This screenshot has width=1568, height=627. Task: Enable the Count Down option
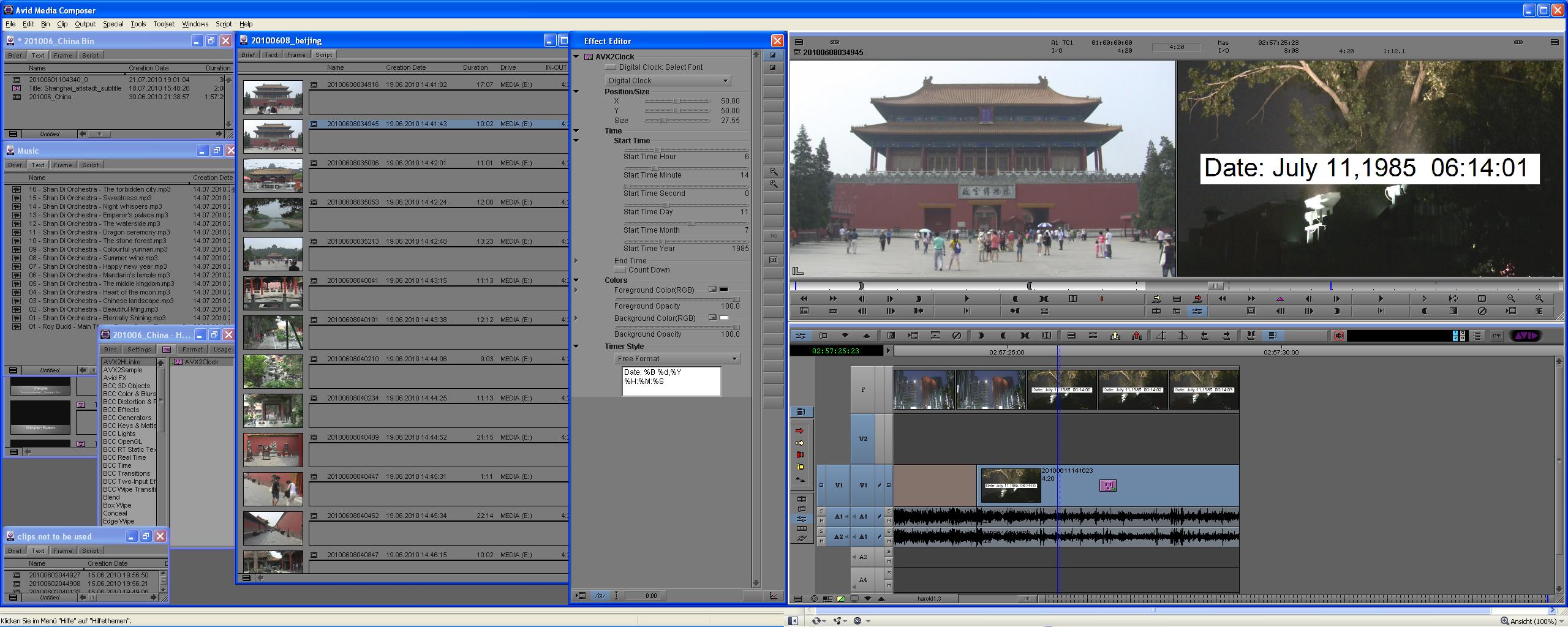click(x=620, y=270)
